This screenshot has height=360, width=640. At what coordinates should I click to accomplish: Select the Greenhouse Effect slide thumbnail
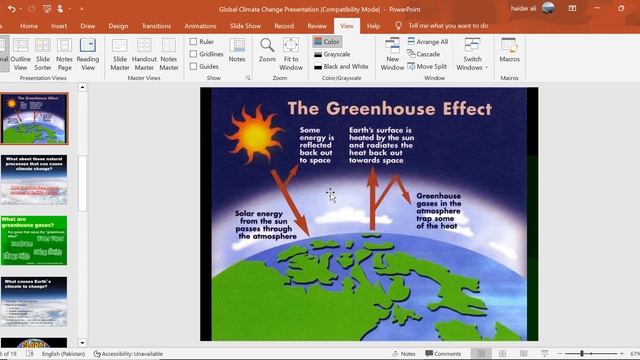click(x=34, y=118)
